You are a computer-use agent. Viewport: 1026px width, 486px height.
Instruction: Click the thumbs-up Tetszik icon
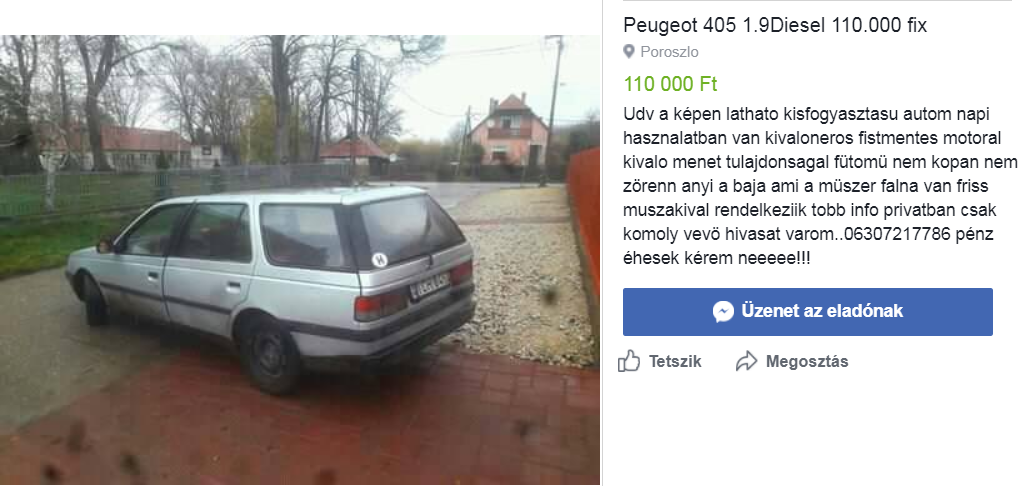click(x=629, y=361)
